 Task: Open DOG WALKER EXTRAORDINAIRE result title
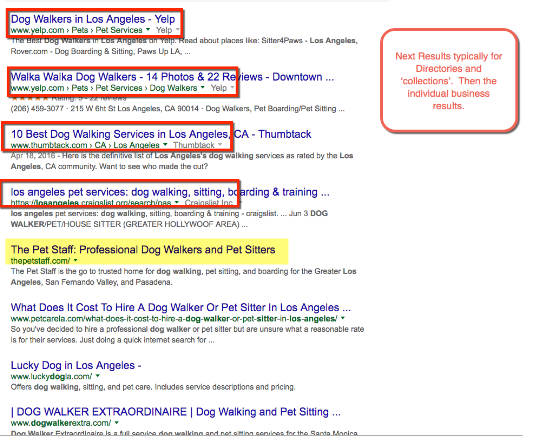[176, 412]
